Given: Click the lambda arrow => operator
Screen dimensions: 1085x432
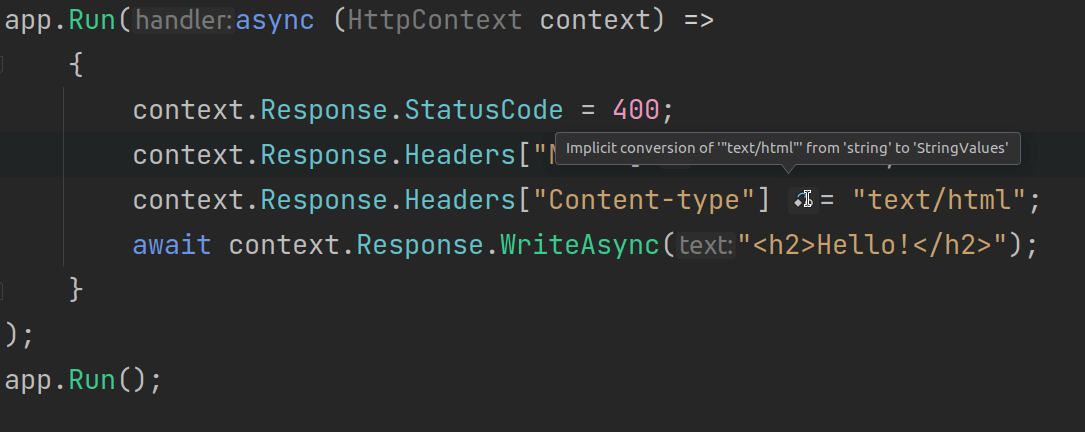Looking at the screenshot, I should [x=699, y=21].
